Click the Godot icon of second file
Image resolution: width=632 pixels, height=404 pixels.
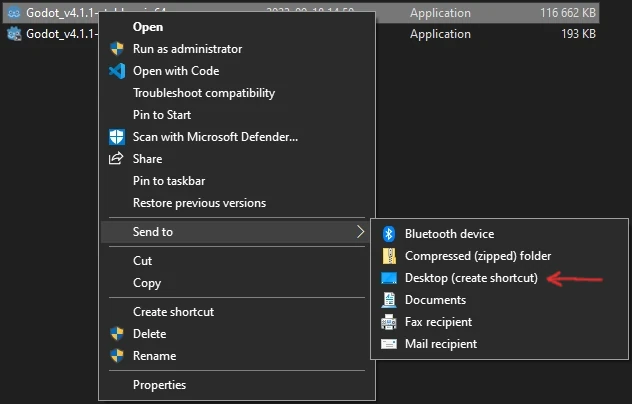point(13,33)
